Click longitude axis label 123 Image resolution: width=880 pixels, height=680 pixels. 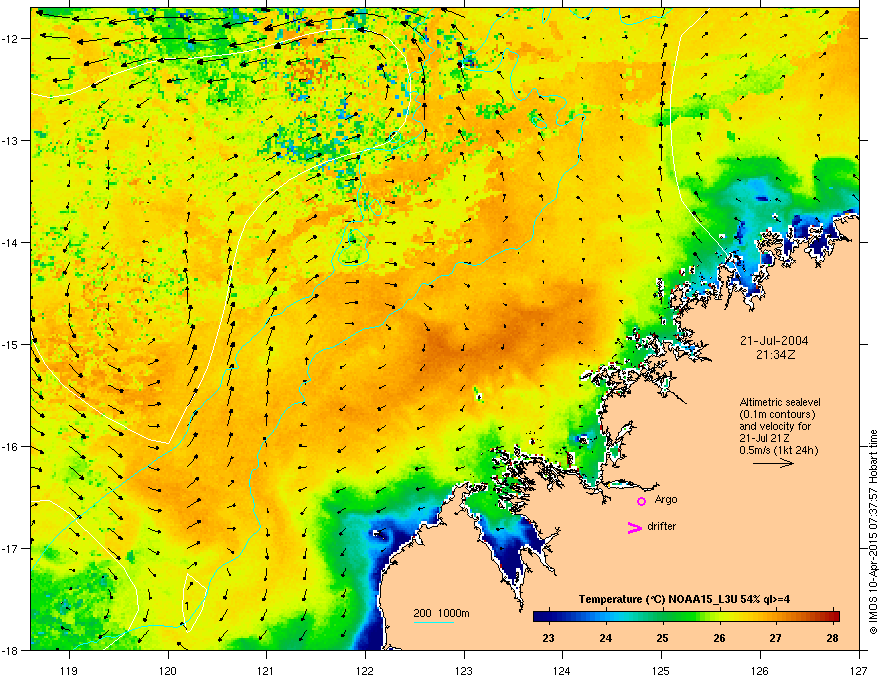pyautogui.click(x=464, y=670)
